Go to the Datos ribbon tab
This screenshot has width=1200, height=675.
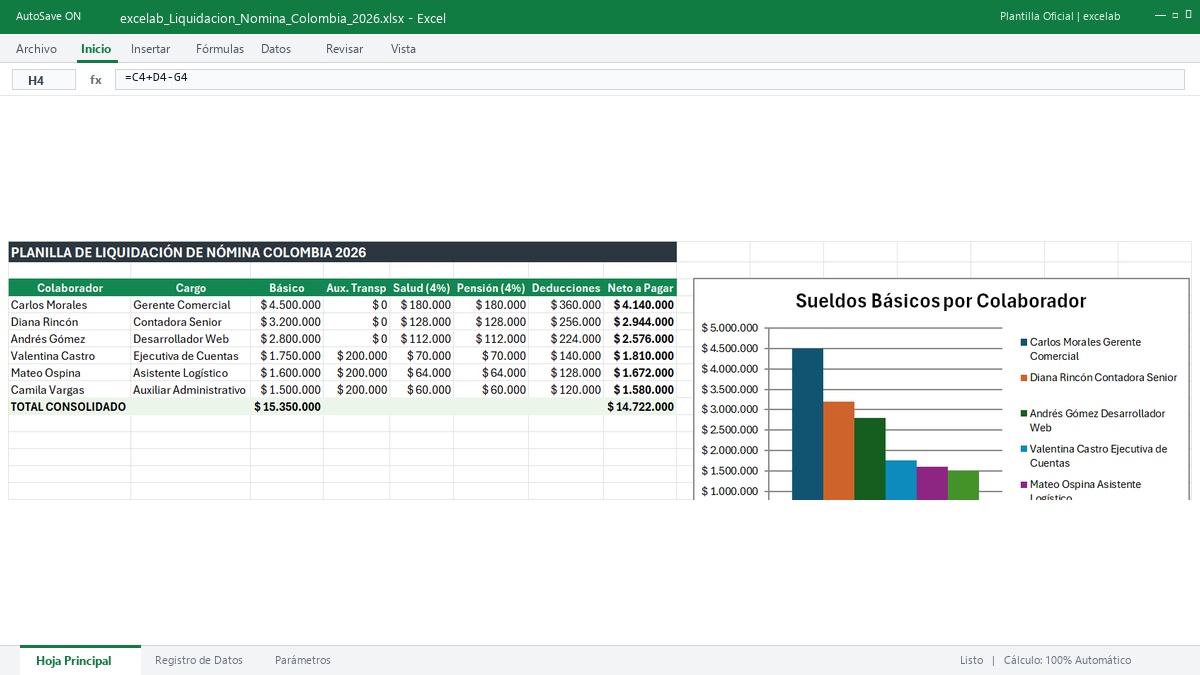tap(276, 49)
